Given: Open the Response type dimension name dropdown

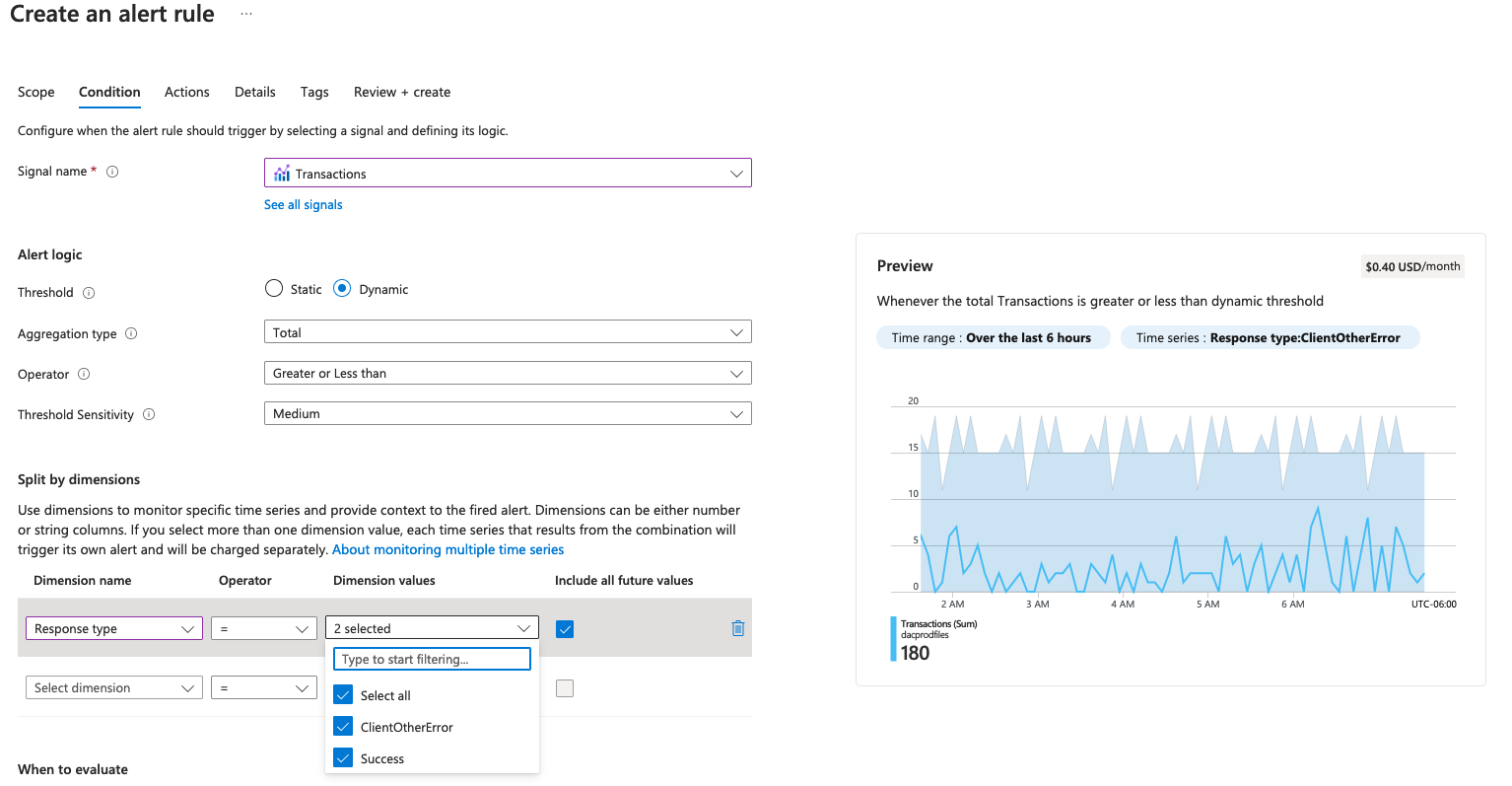Looking at the screenshot, I should point(114,628).
